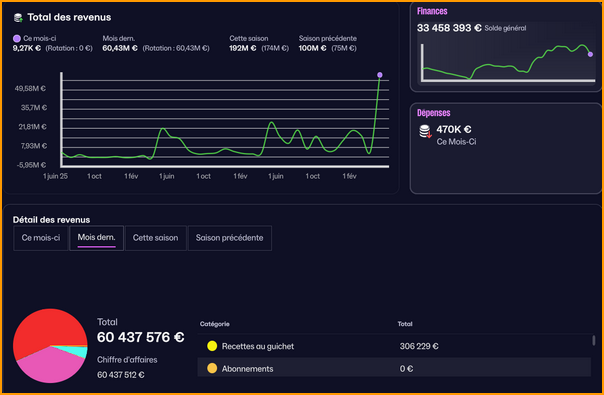This screenshot has width=604, height=395.
Task: Click the coins icon beside Total des revenus
Action: (x=18, y=18)
